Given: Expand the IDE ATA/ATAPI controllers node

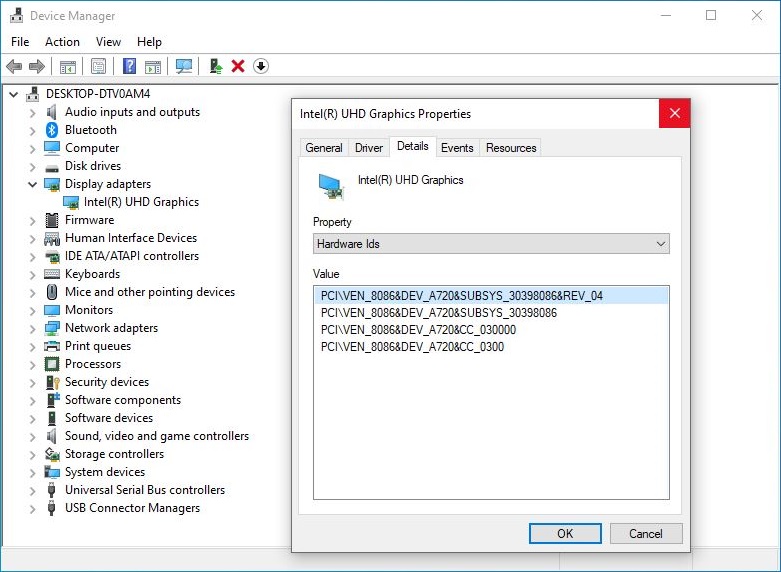Looking at the screenshot, I should point(33,257).
